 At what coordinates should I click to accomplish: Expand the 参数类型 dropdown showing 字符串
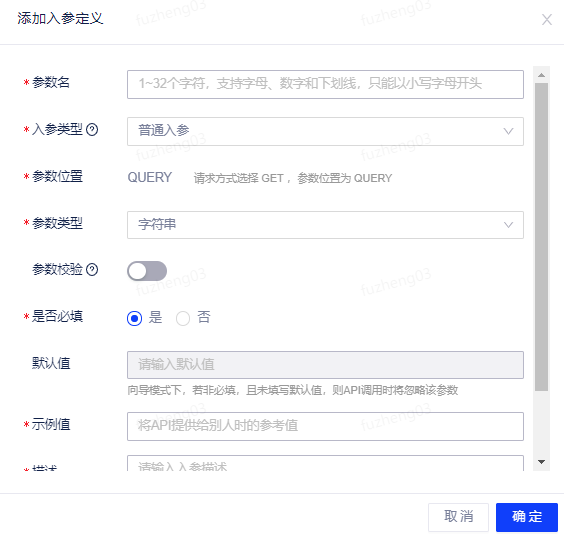pos(325,225)
